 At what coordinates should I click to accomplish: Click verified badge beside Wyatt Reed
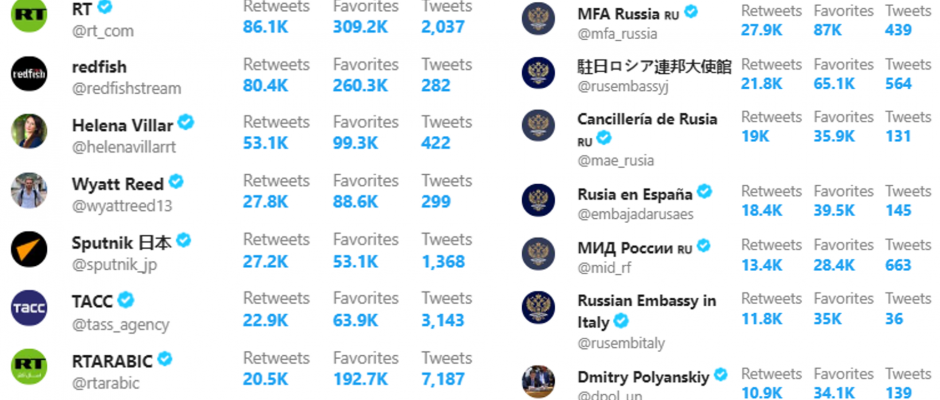click(x=176, y=181)
